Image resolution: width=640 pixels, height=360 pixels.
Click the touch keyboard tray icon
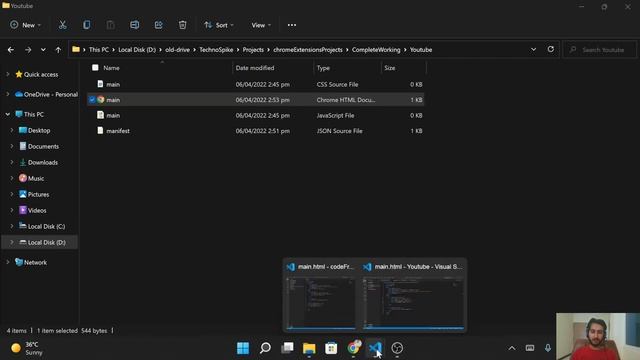coord(530,348)
